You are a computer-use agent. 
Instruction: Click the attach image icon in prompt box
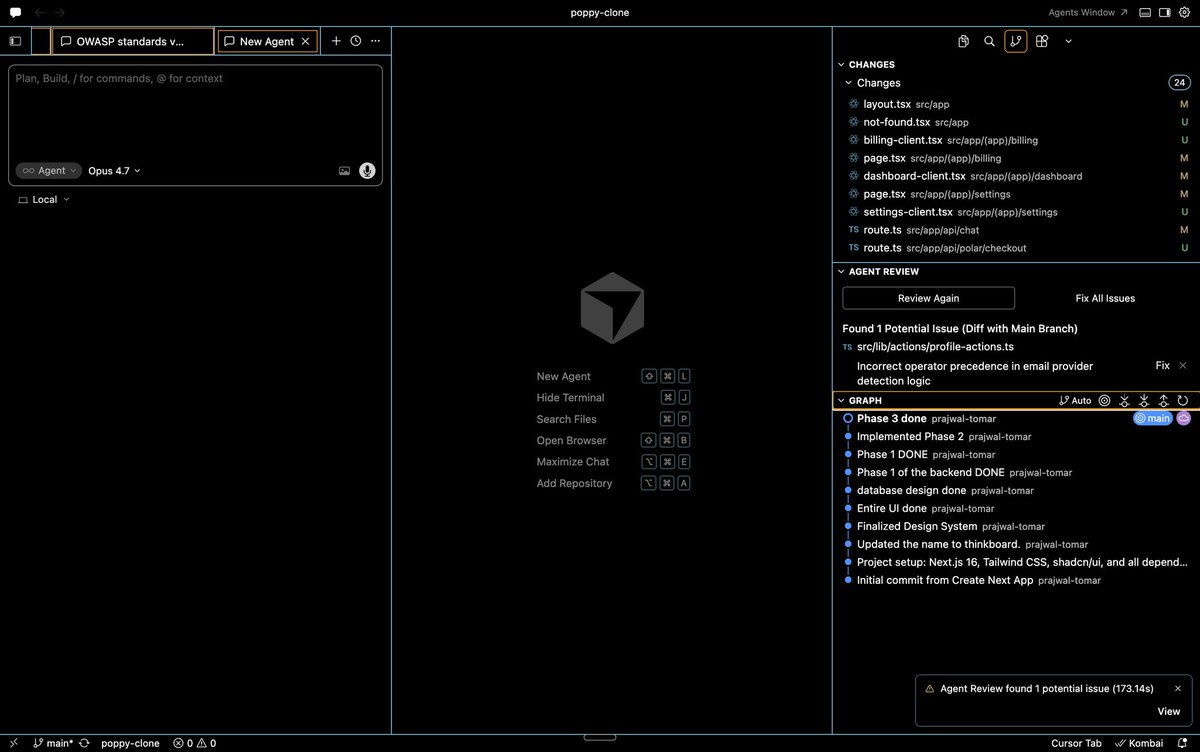click(344, 171)
